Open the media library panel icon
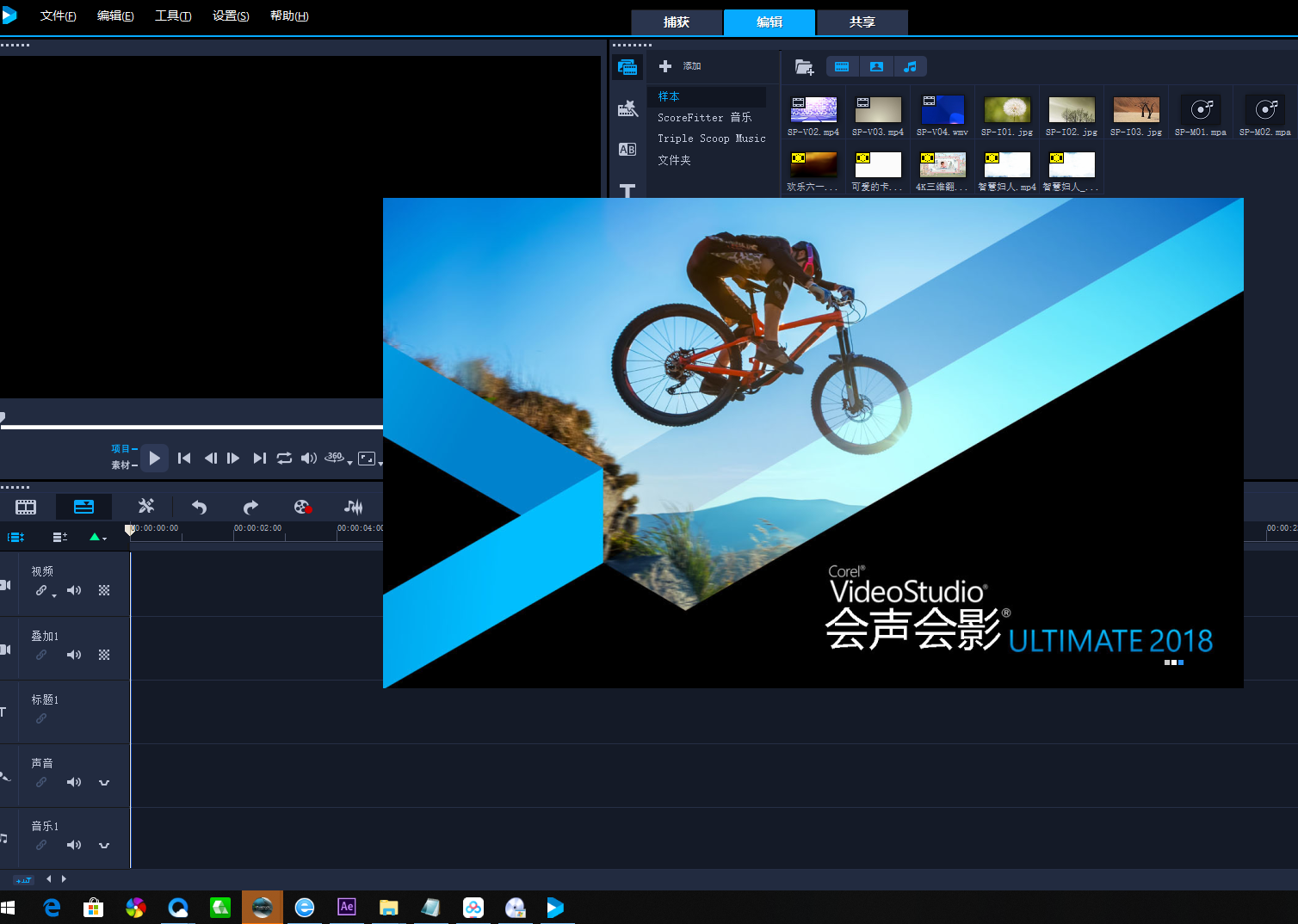 click(627, 67)
